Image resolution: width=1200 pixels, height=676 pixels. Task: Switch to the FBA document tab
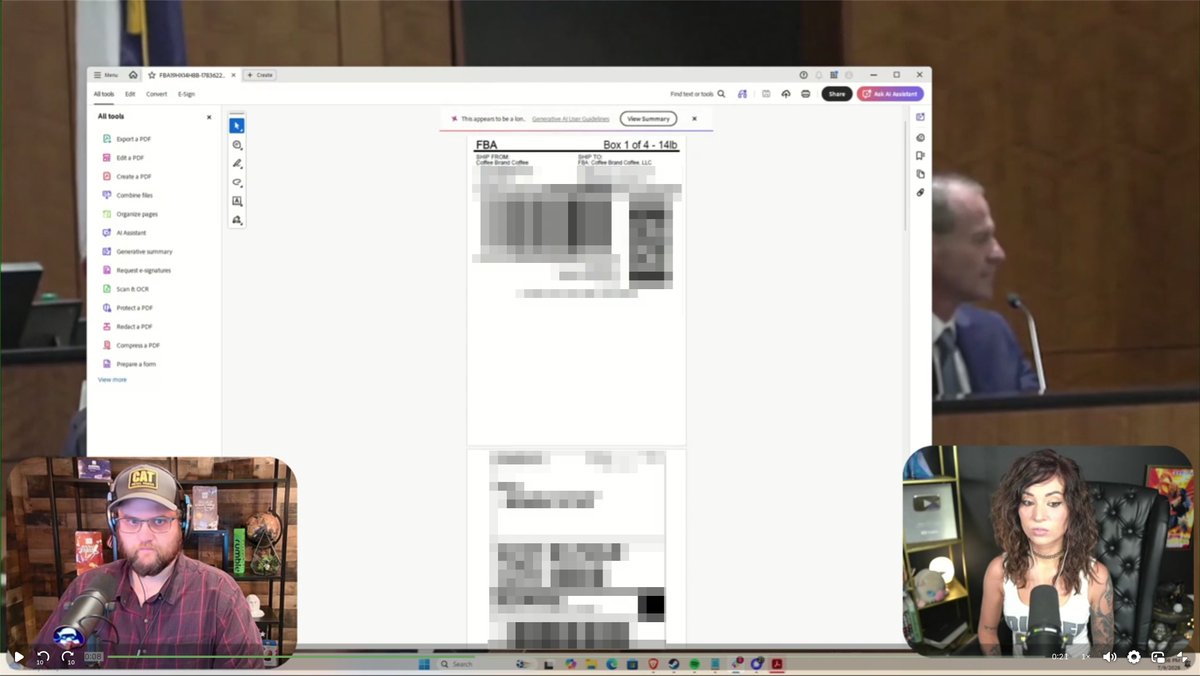[192, 75]
